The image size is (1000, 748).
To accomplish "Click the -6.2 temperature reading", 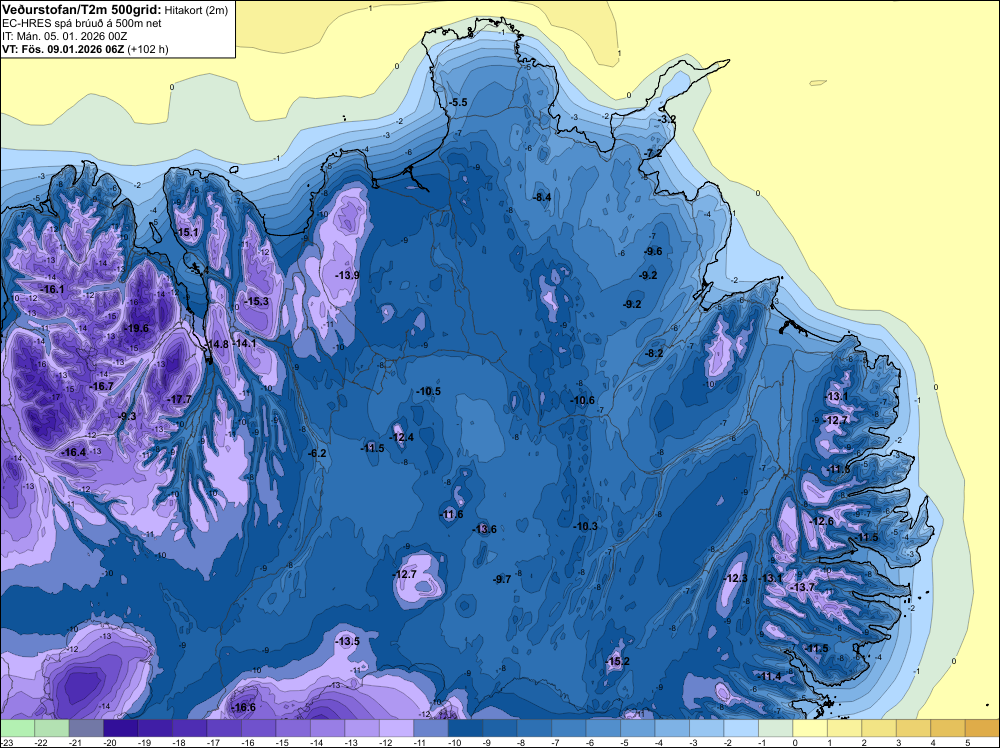I will 317,453.
